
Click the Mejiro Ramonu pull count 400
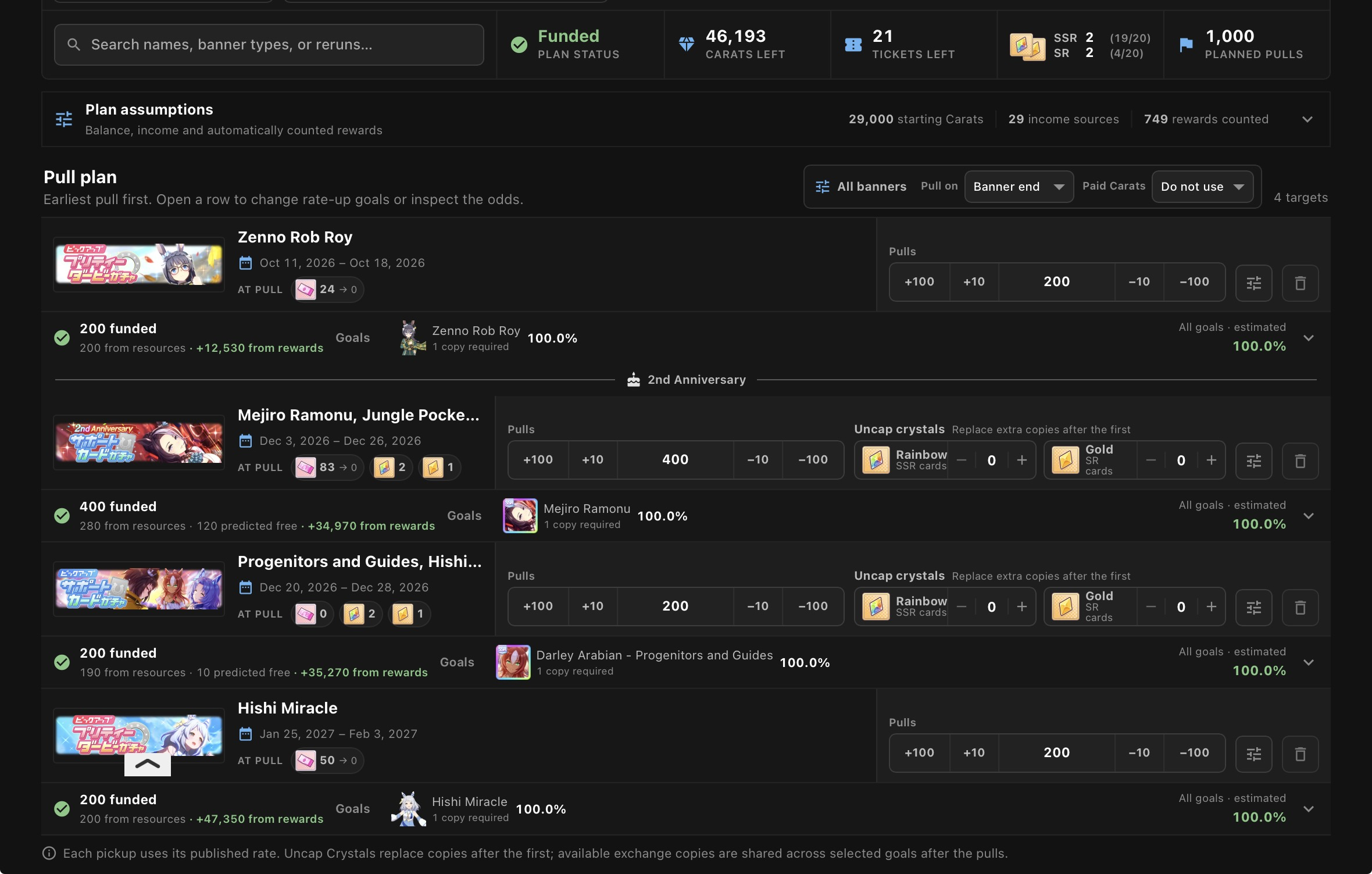[675, 460]
